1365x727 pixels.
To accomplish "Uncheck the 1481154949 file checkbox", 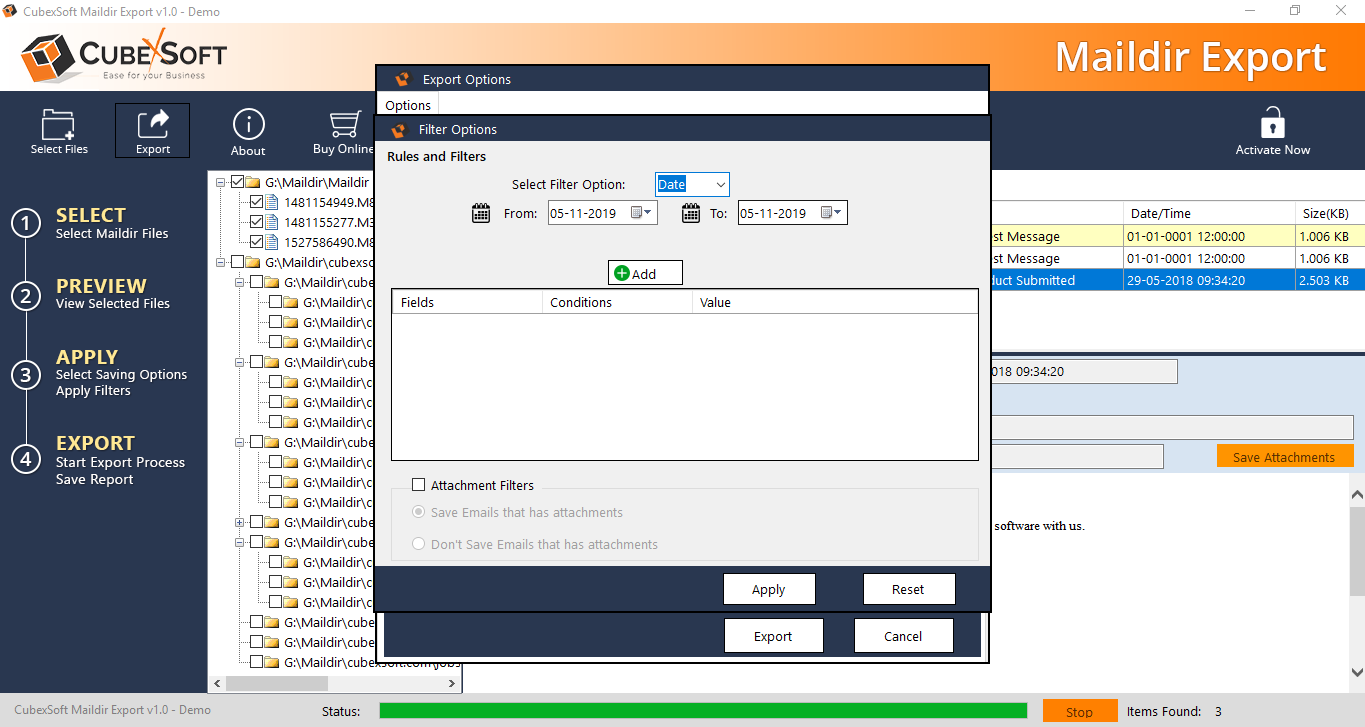I will 257,202.
